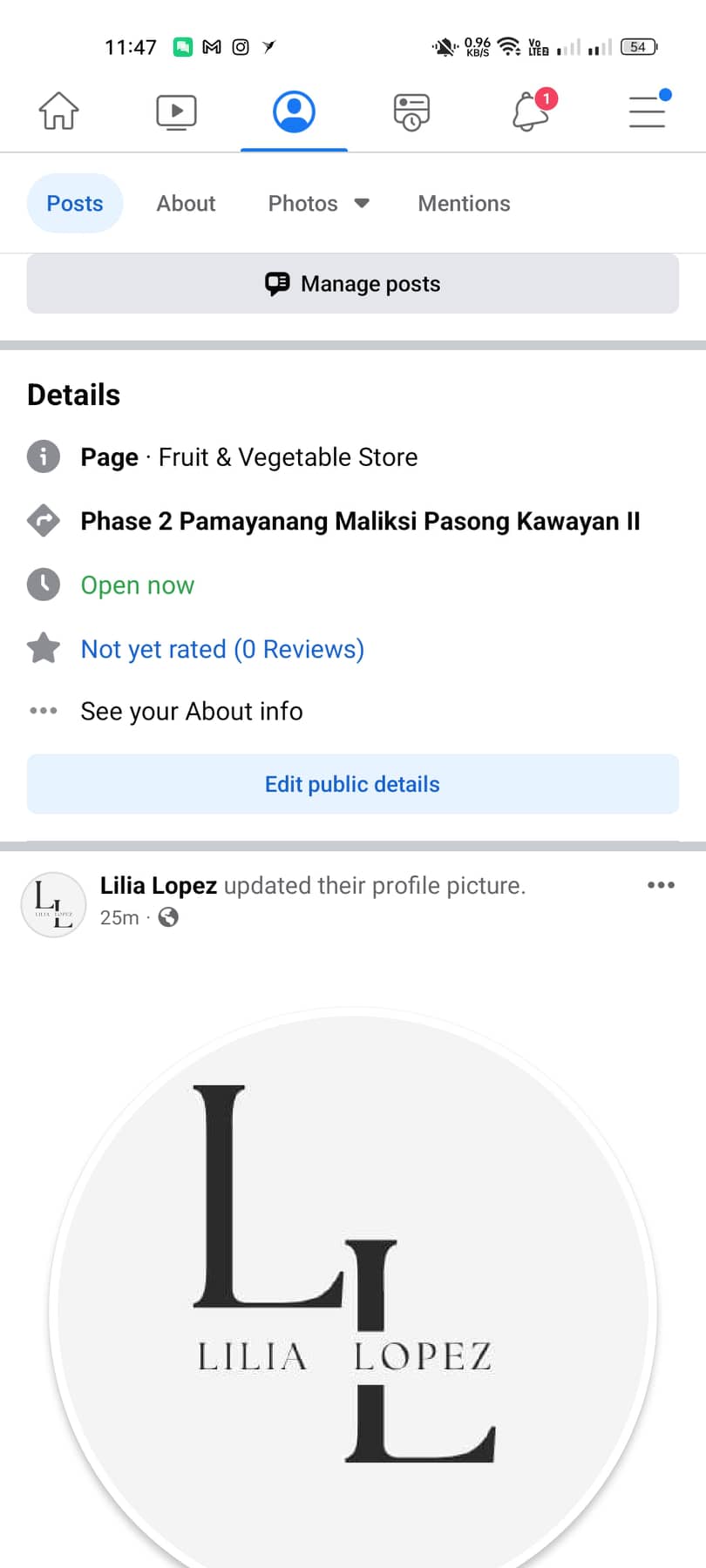Switch to the About tab

[186, 204]
